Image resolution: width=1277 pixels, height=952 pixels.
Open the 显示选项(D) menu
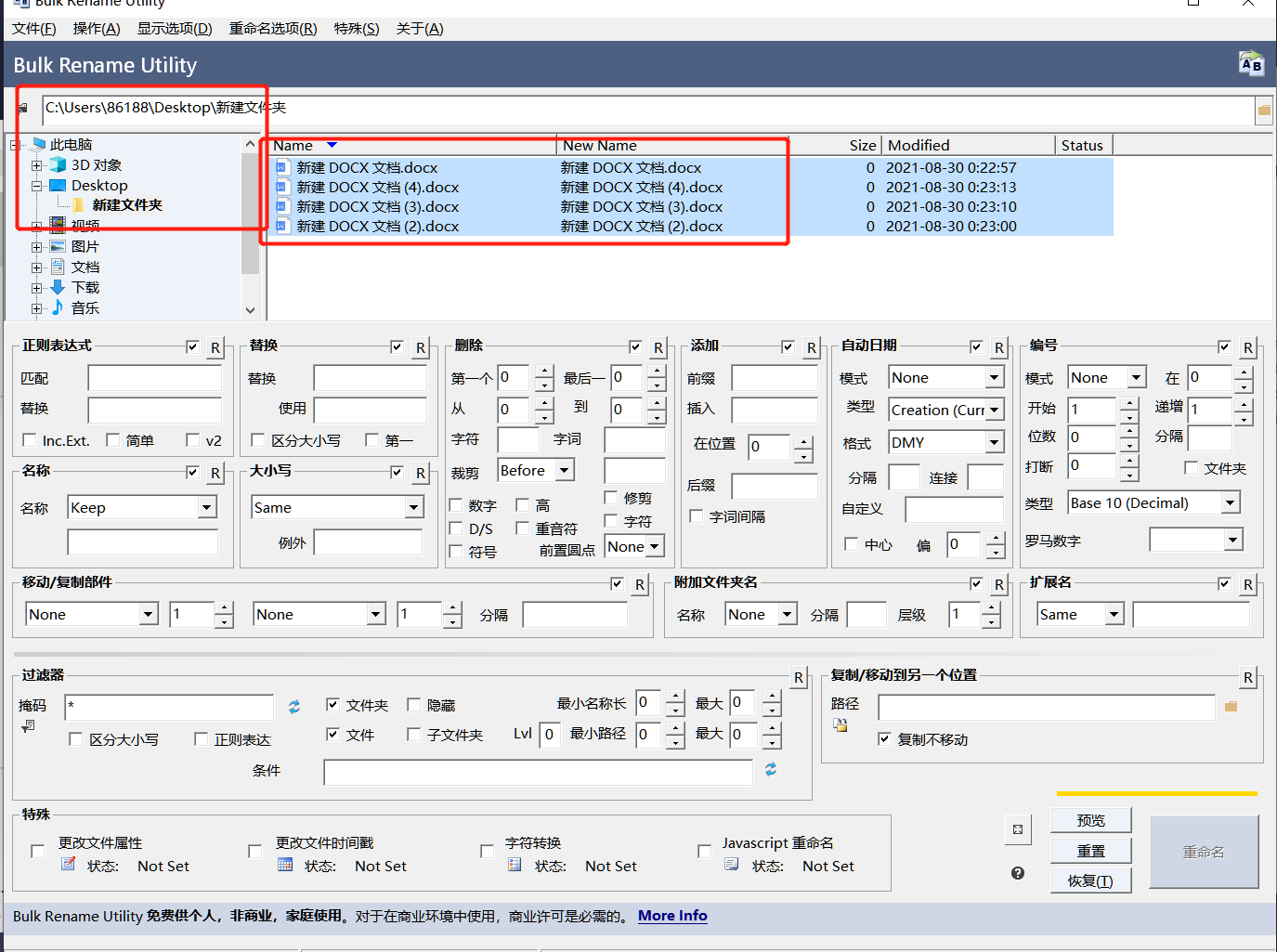point(175,29)
